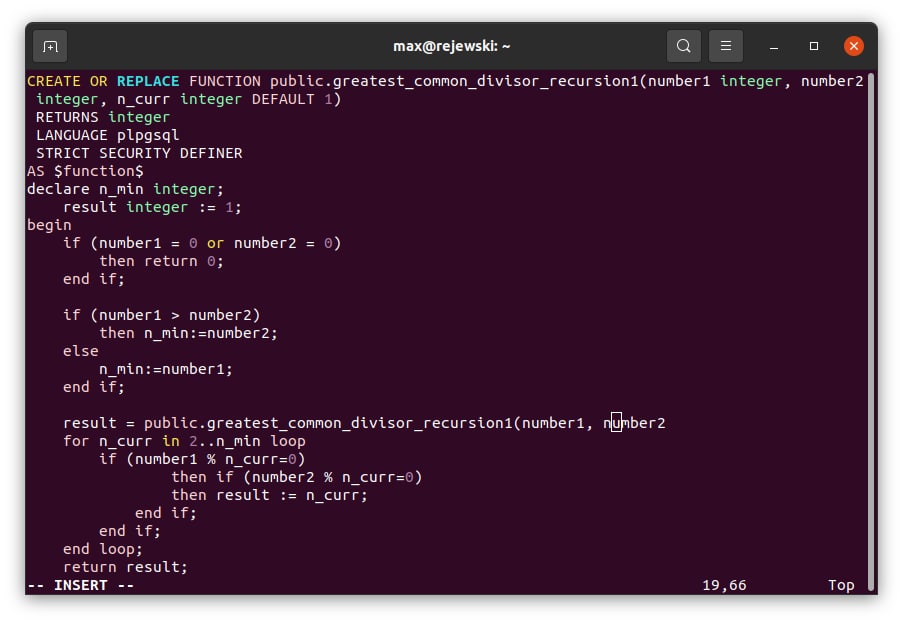Open the terminal search
The width and height of the screenshot is (903, 623).
pos(684,46)
